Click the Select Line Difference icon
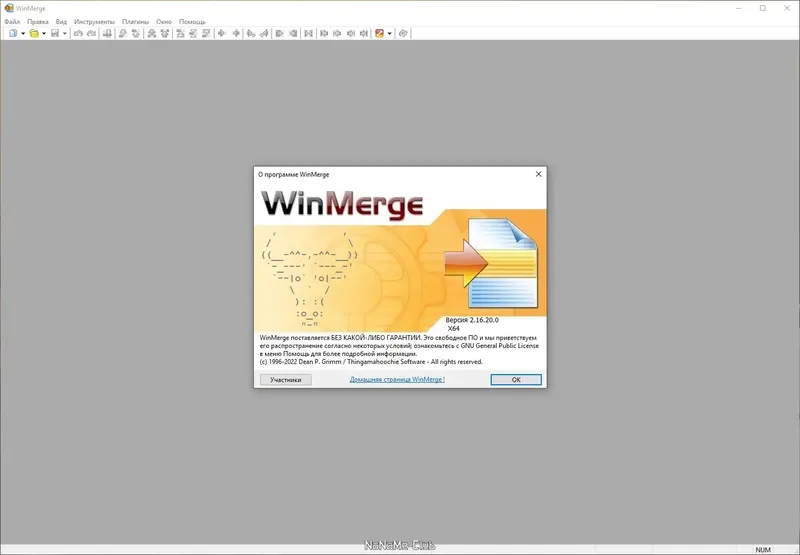This screenshot has height=555, width=800. [x=107, y=33]
